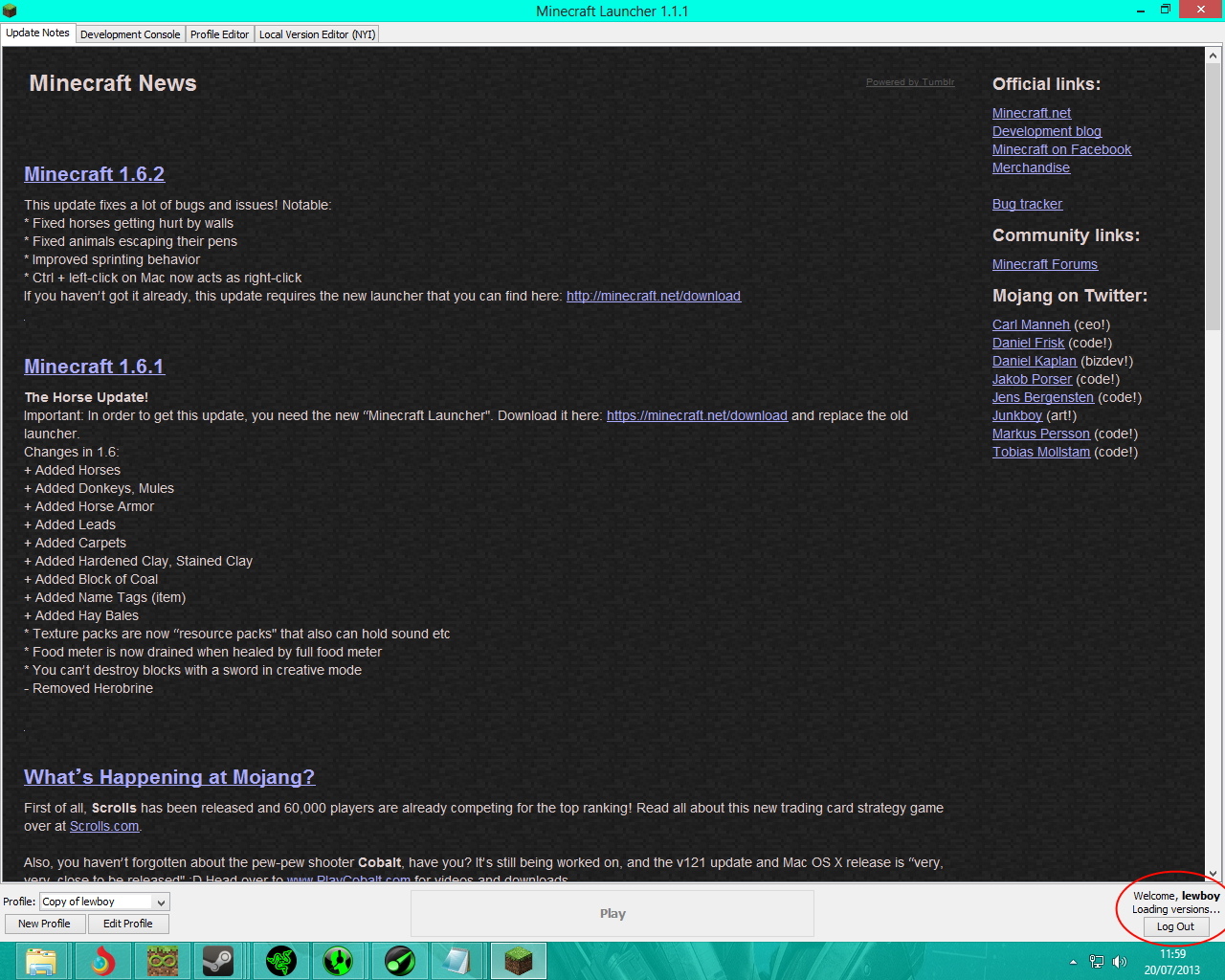Click the "Community links:" heading

coord(1066,235)
